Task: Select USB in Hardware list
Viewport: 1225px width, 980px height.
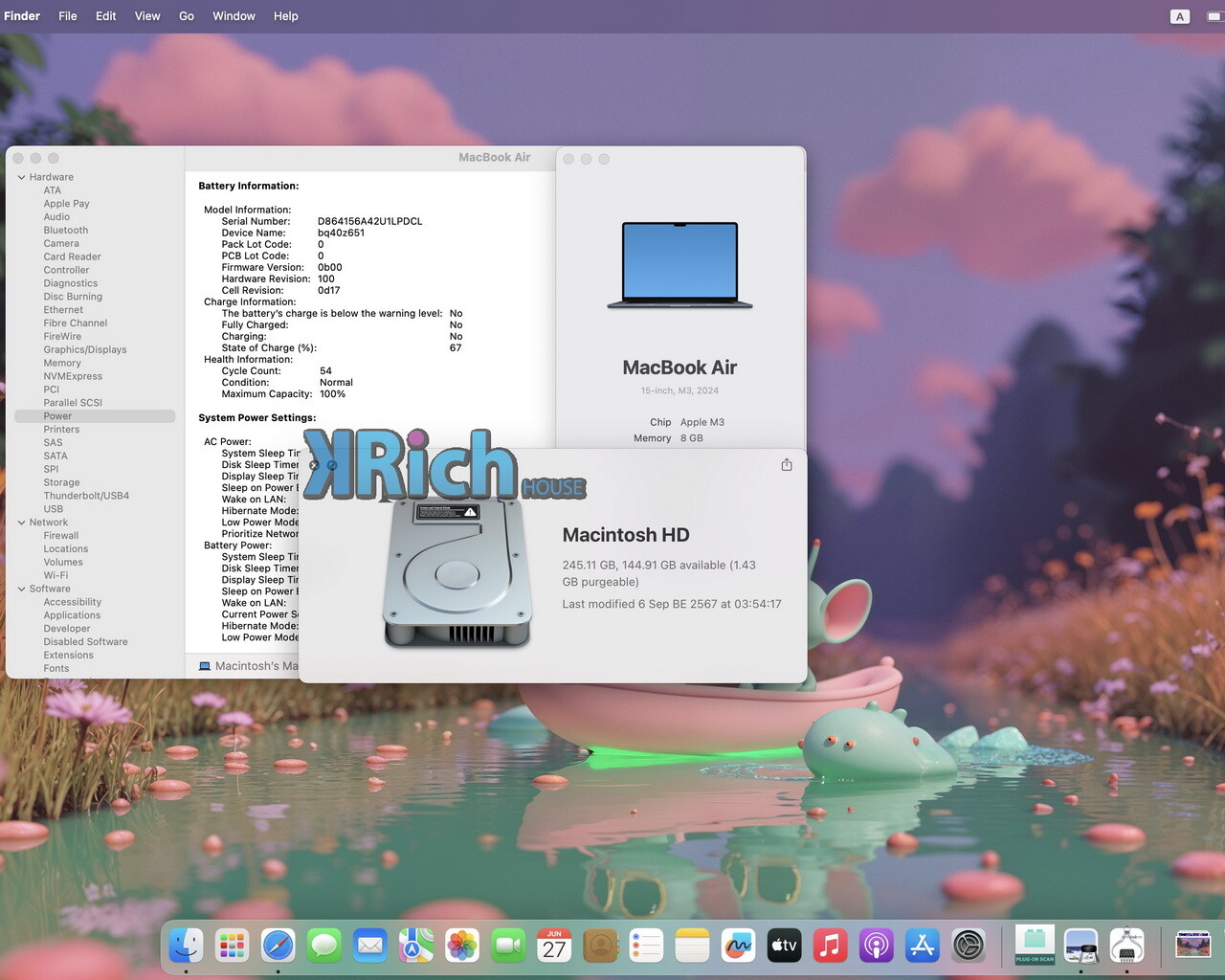Action: coord(53,509)
